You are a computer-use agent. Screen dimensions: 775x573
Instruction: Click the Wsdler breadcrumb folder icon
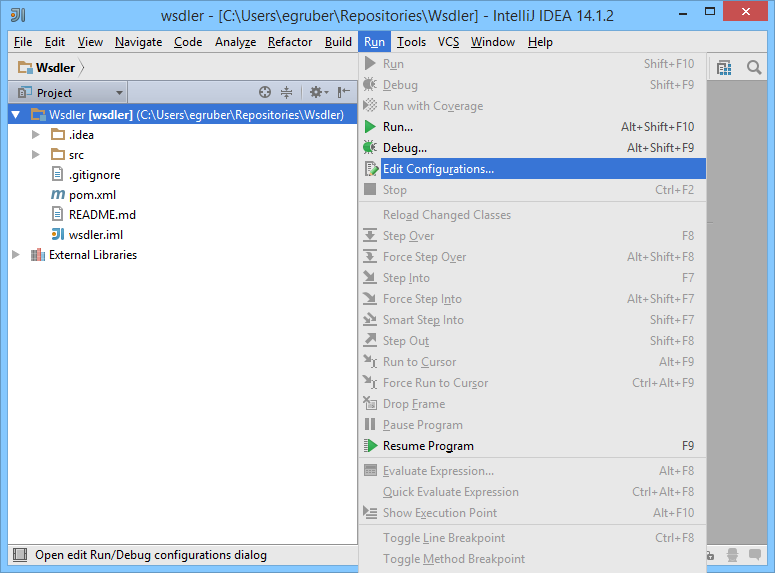[x=25, y=67]
